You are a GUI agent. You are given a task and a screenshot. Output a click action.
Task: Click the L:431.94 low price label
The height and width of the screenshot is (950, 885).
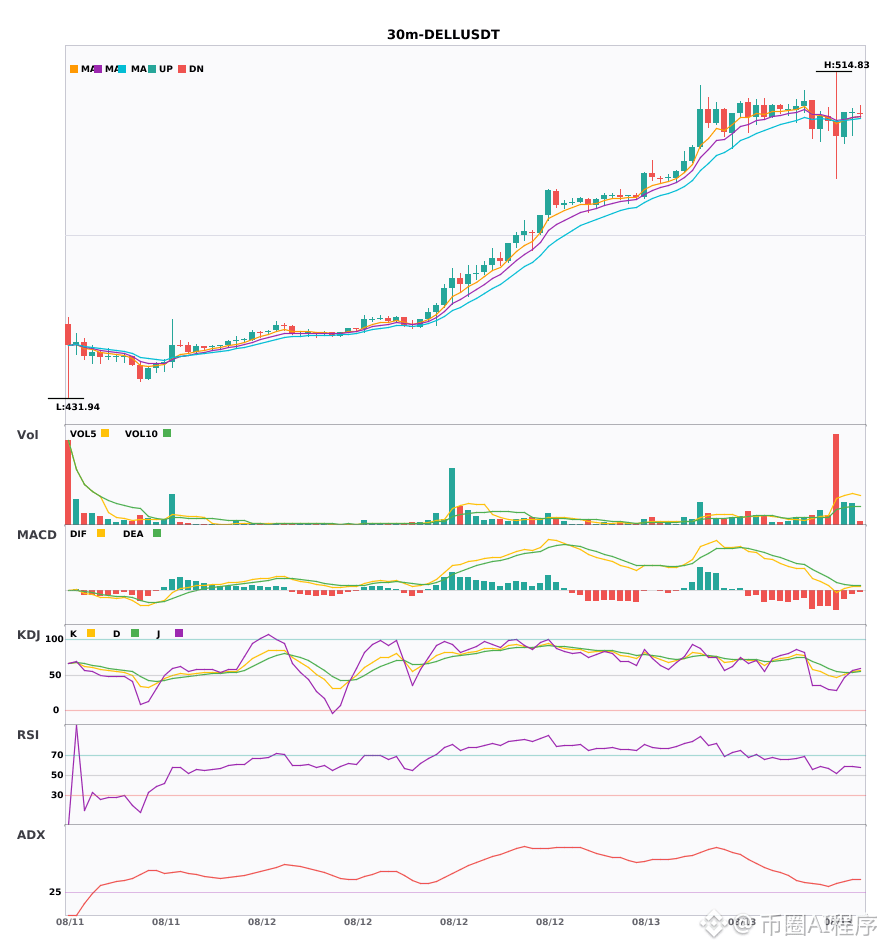78,407
